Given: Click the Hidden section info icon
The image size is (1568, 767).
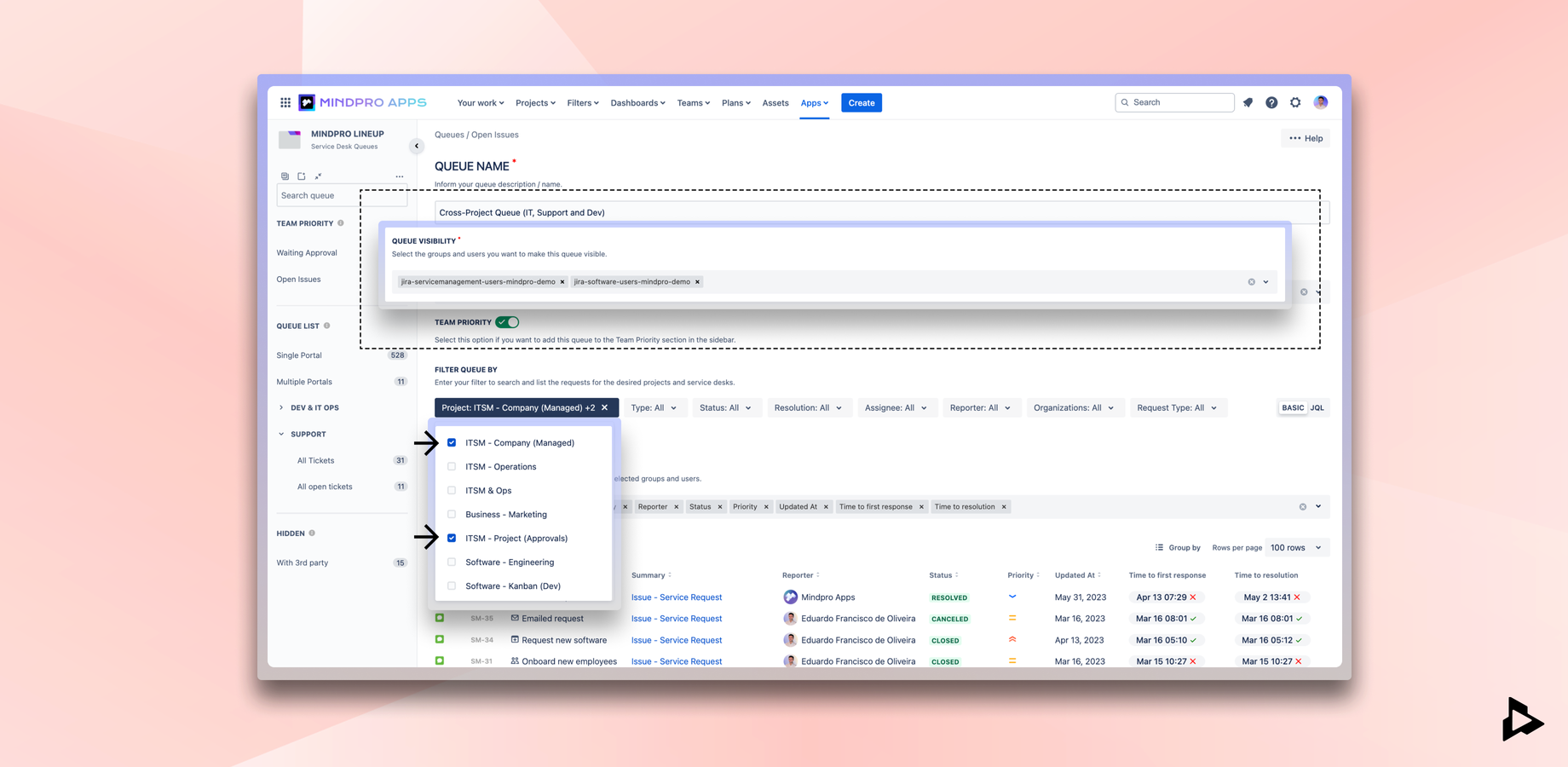Looking at the screenshot, I should [x=312, y=533].
